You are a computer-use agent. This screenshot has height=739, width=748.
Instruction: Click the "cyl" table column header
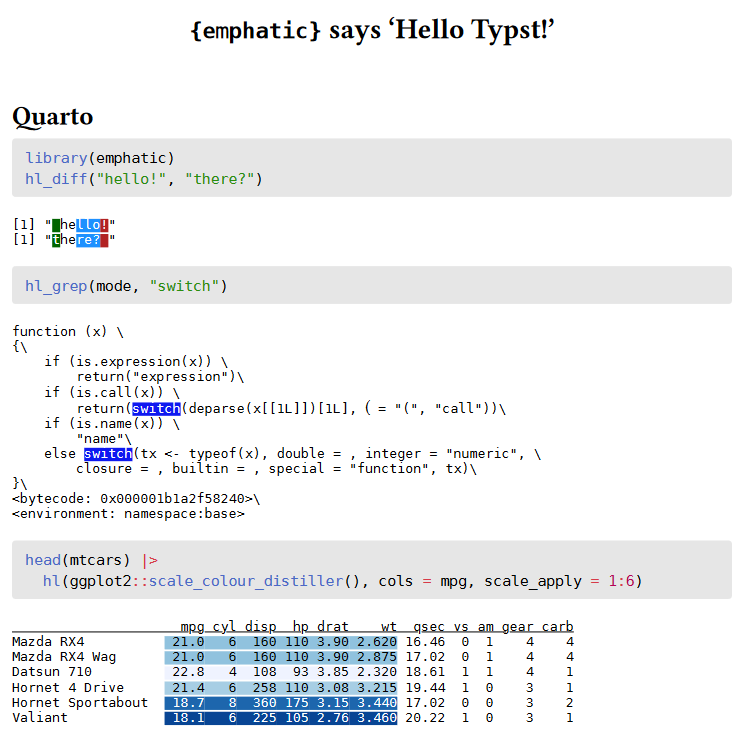click(x=224, y=626)
